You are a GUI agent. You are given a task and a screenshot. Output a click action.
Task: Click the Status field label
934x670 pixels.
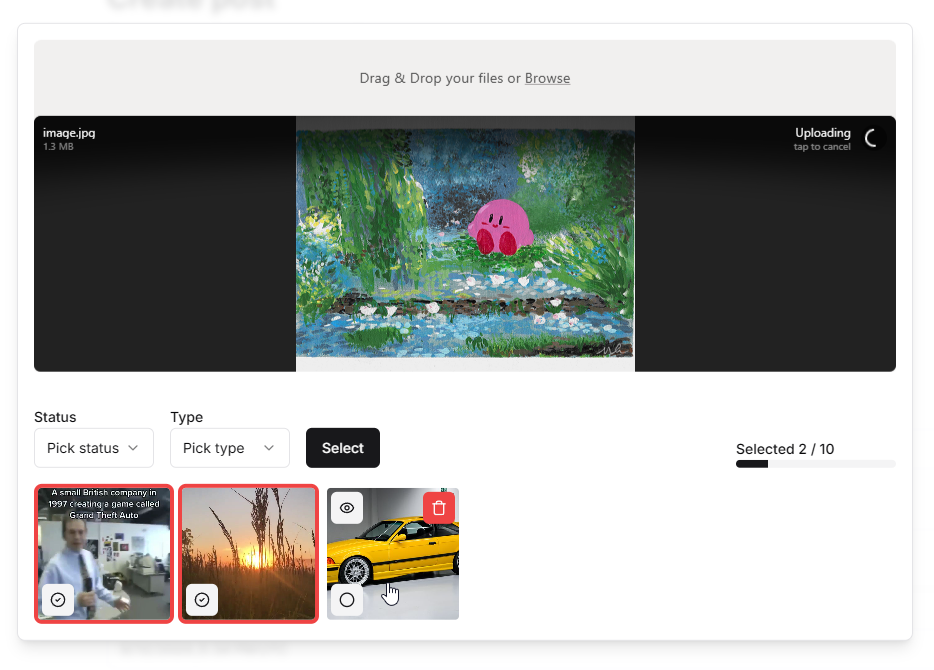point(55,417)
